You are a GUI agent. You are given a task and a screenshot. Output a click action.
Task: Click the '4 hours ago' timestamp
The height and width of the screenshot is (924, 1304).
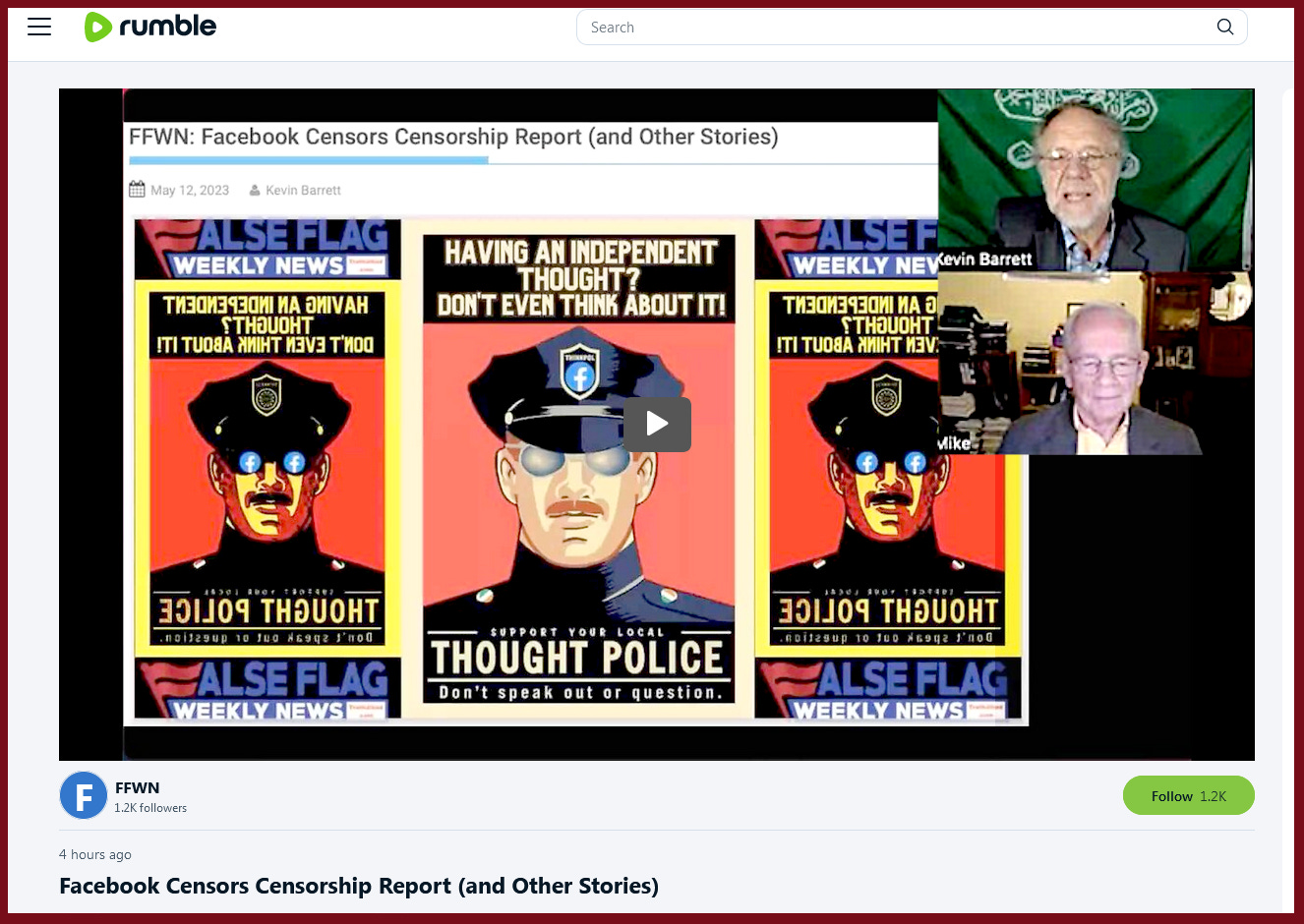click(95, 854)
